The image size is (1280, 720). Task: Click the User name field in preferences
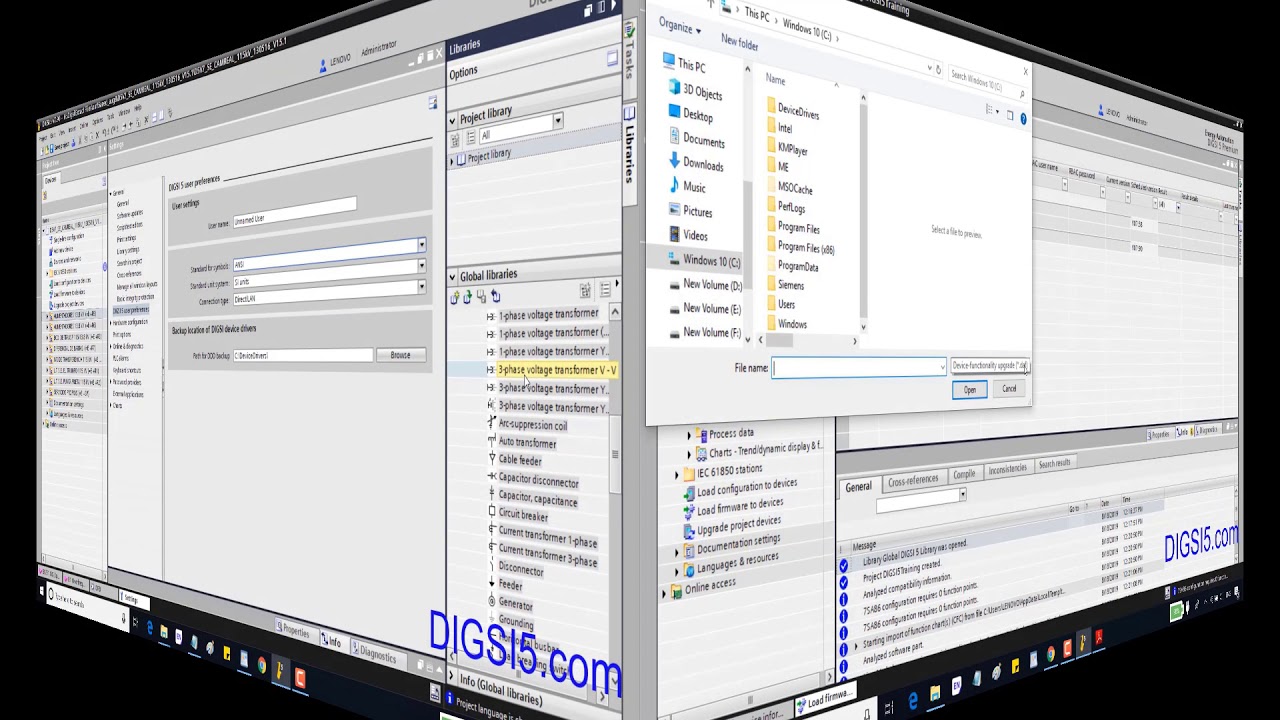pos(295,213)
